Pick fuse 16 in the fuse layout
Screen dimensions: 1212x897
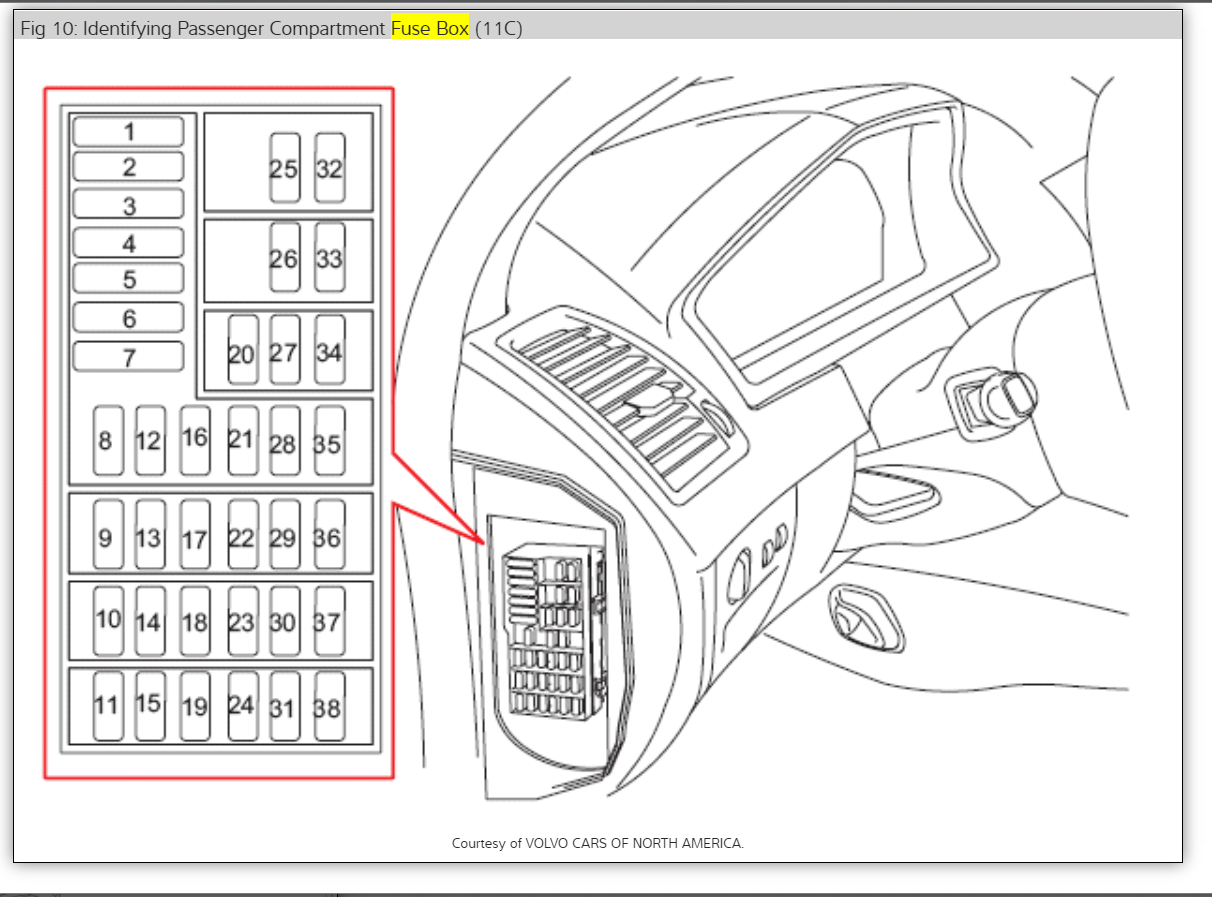[195, 440]
